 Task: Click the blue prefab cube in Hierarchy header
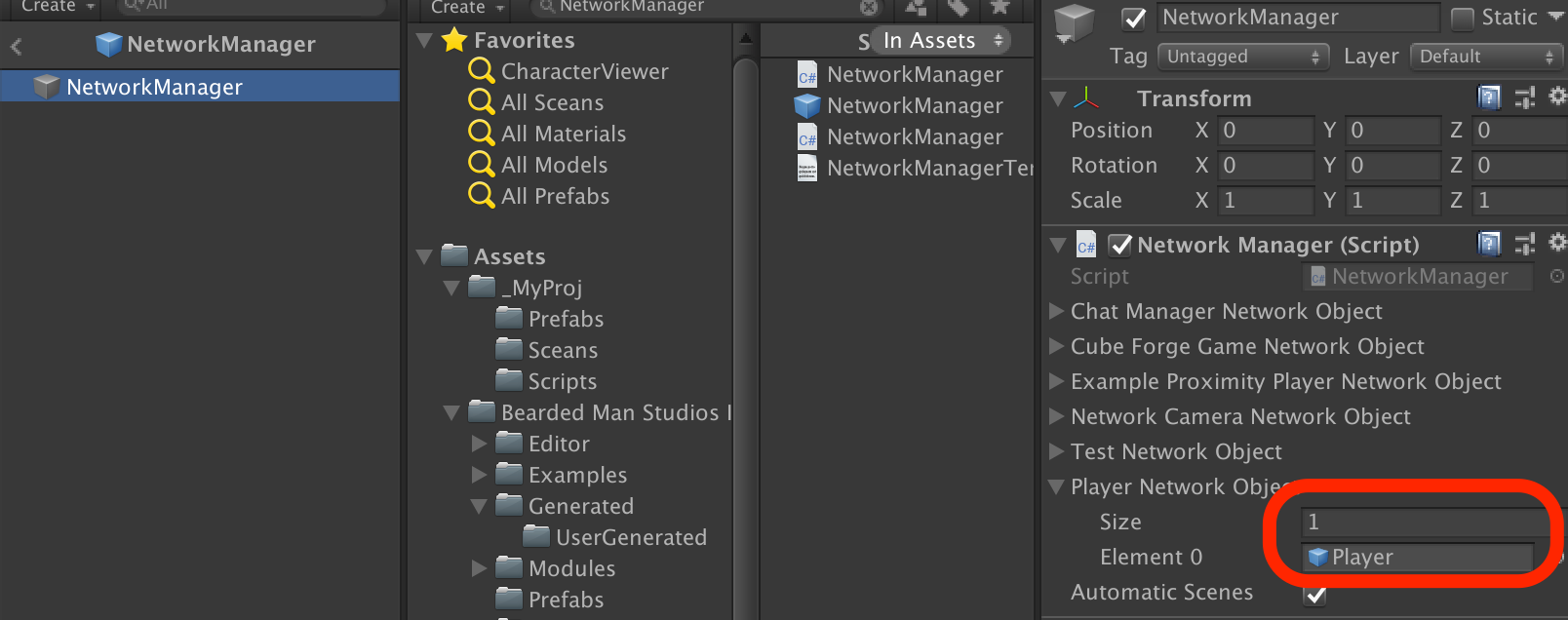pyautogui.click(x=109, y=45)
